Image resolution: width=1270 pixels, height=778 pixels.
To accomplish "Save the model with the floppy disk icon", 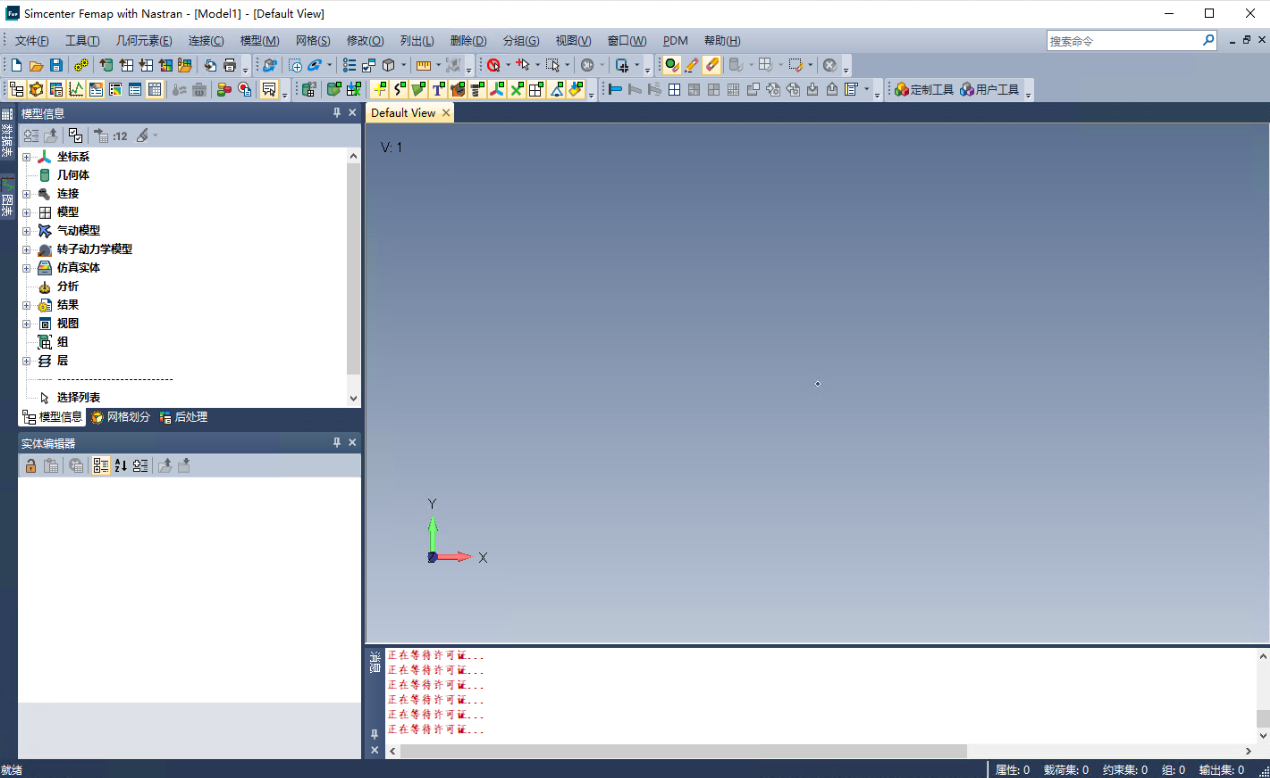I will 56,65.
